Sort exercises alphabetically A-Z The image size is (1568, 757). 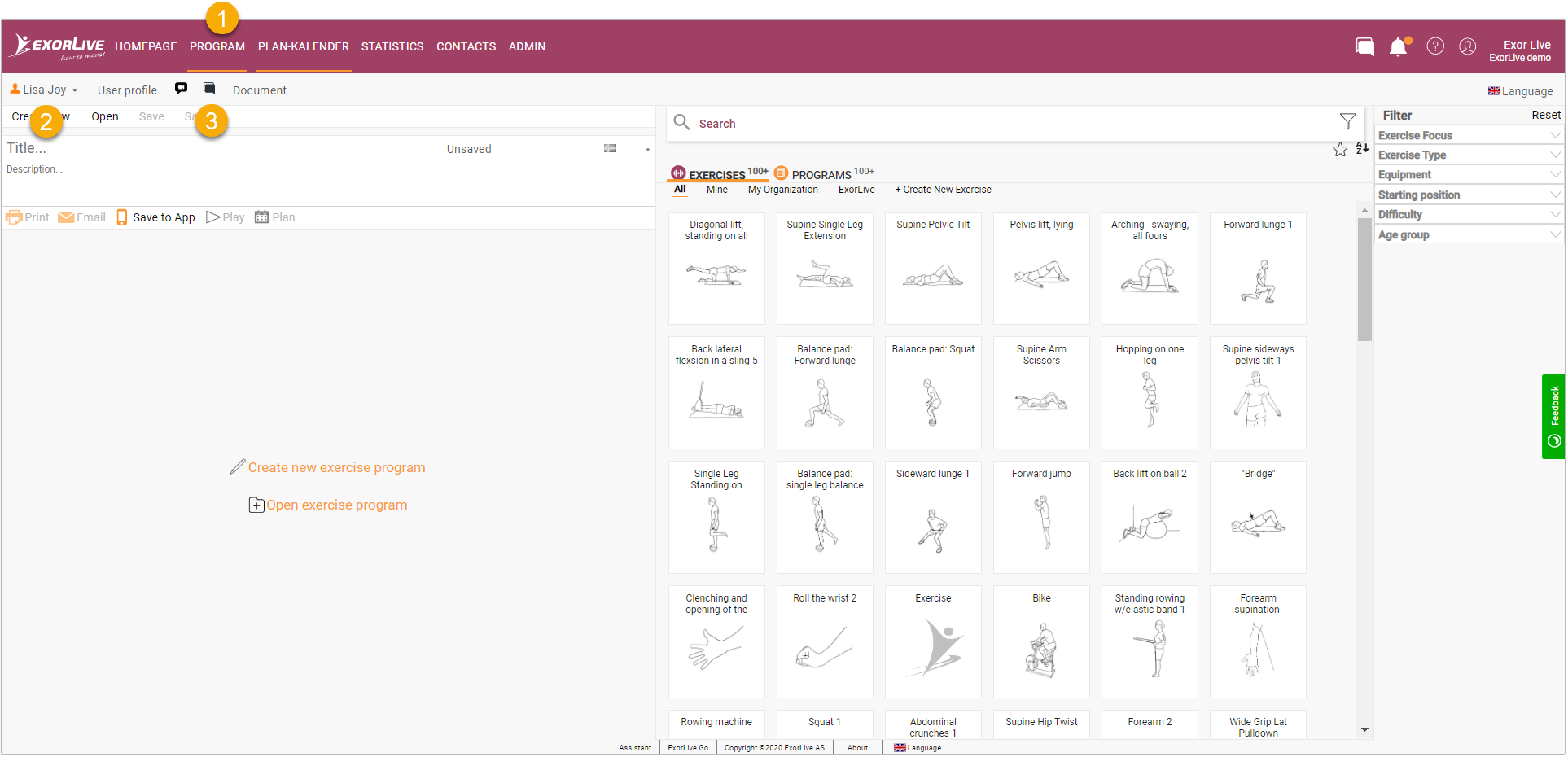(x=1362, y=148)
